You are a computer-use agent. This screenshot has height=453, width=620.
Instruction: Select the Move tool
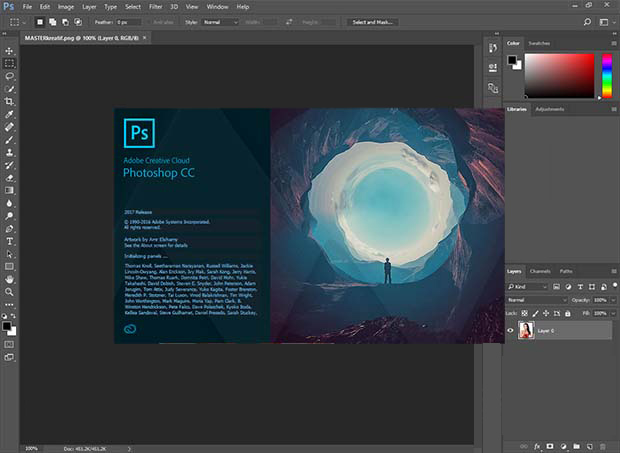click(x=9, y=51)
